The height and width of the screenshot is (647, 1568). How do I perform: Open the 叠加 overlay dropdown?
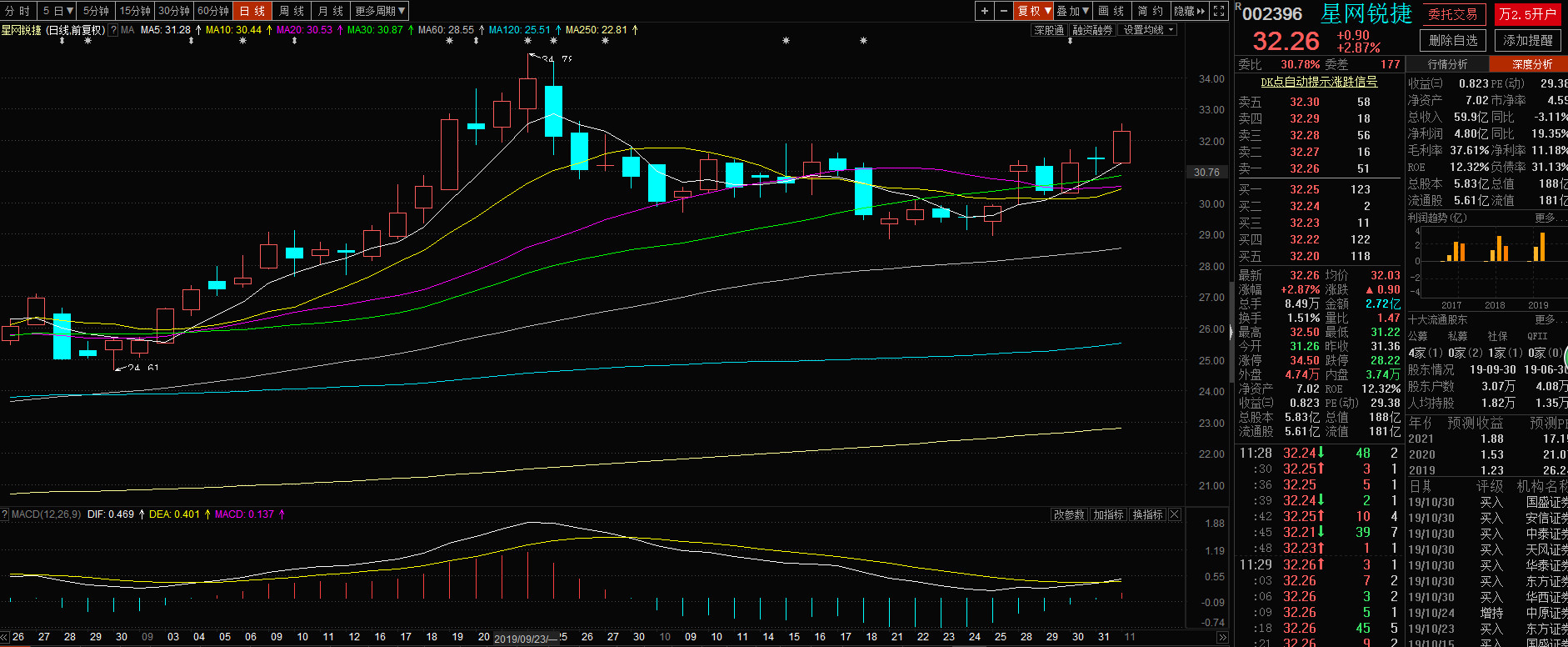click(1073, 11)
